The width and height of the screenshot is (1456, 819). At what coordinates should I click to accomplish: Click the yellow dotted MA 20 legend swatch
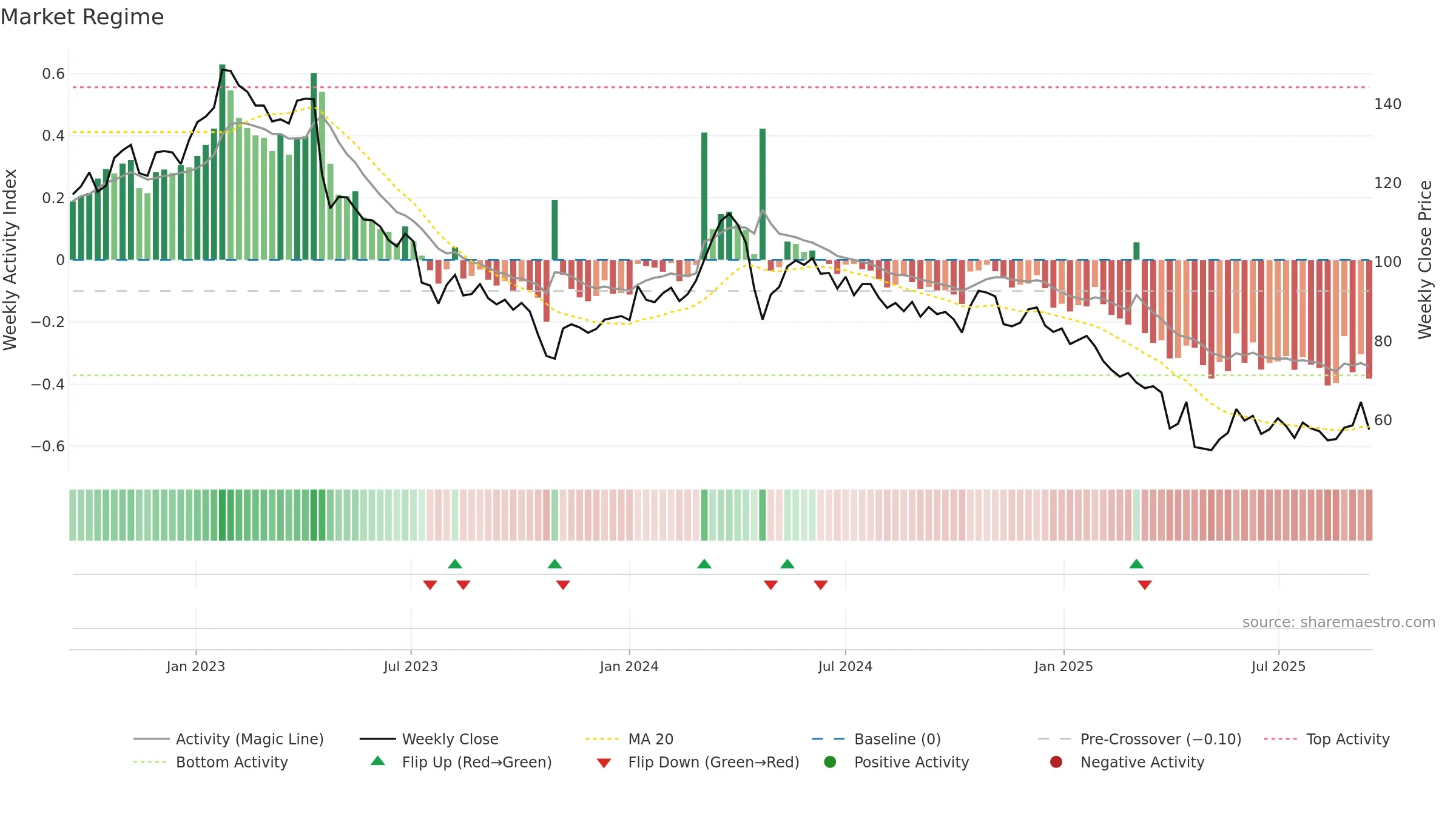[602, 739]
